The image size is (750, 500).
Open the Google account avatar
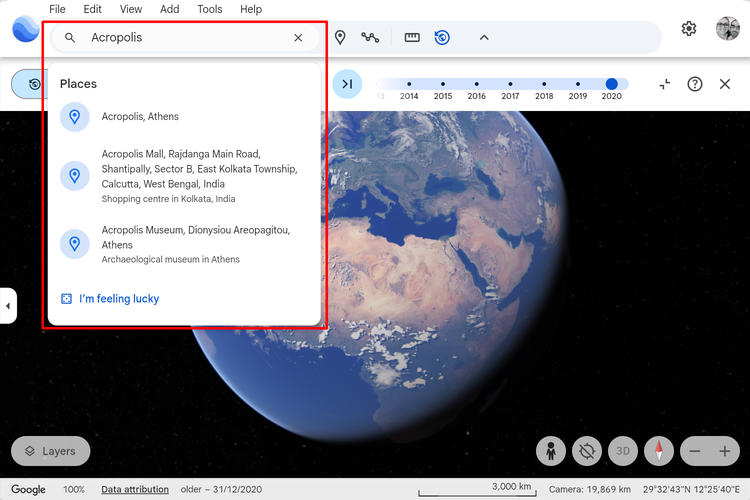coord(728,29)
